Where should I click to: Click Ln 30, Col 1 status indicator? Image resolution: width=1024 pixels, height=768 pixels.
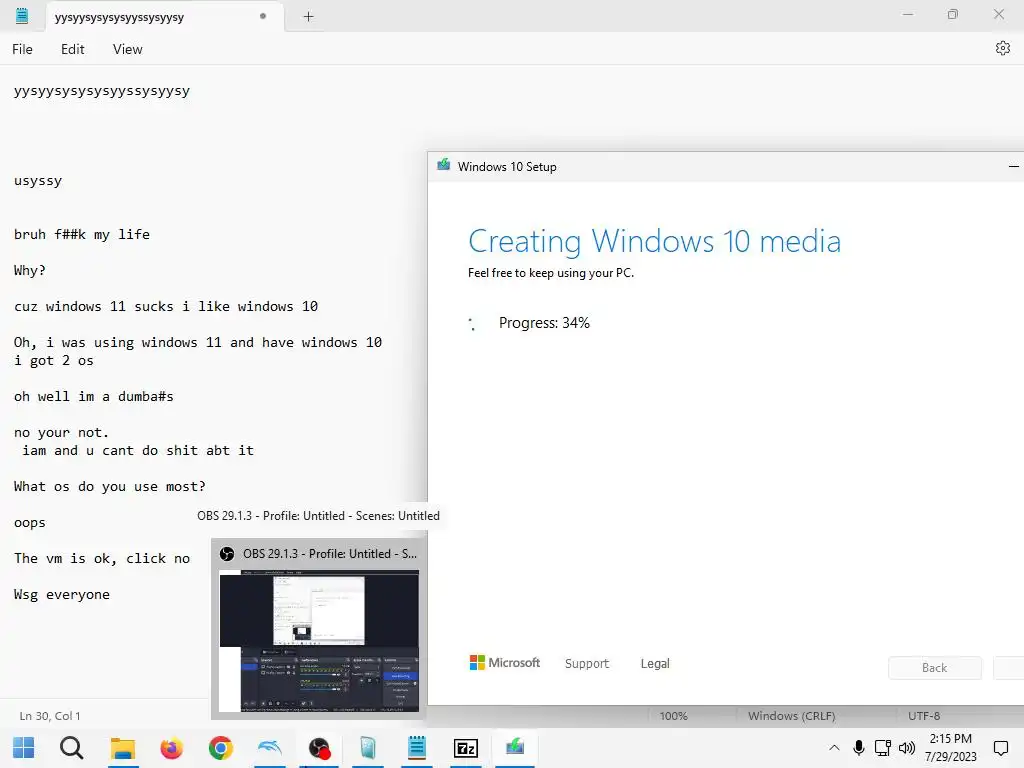pos(50,716)
